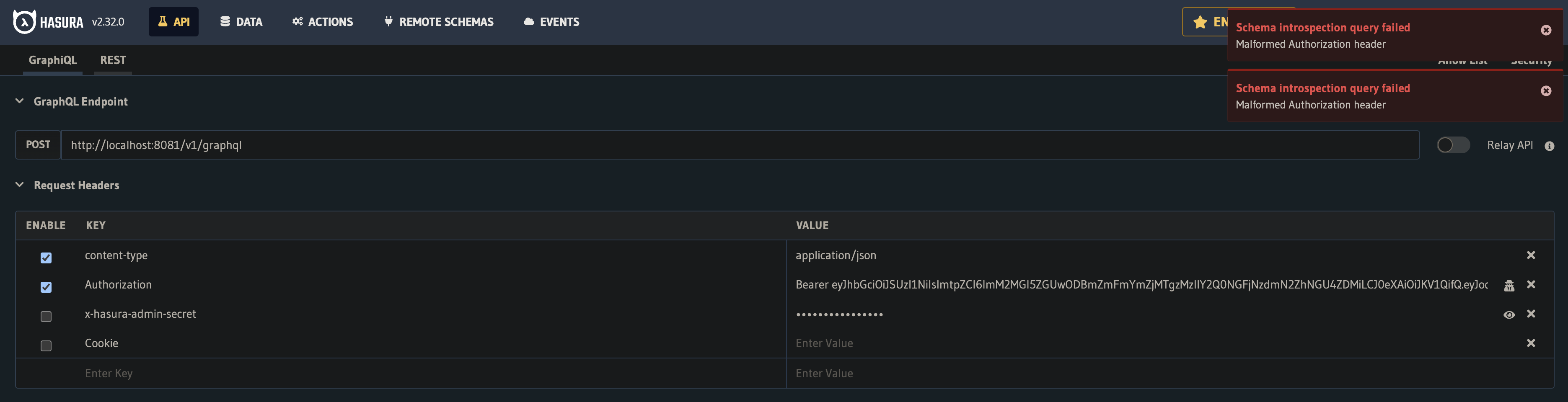Dismiss the top schema introspection error toast
Screen dimensions: 1568x402
coord(1545,30)
